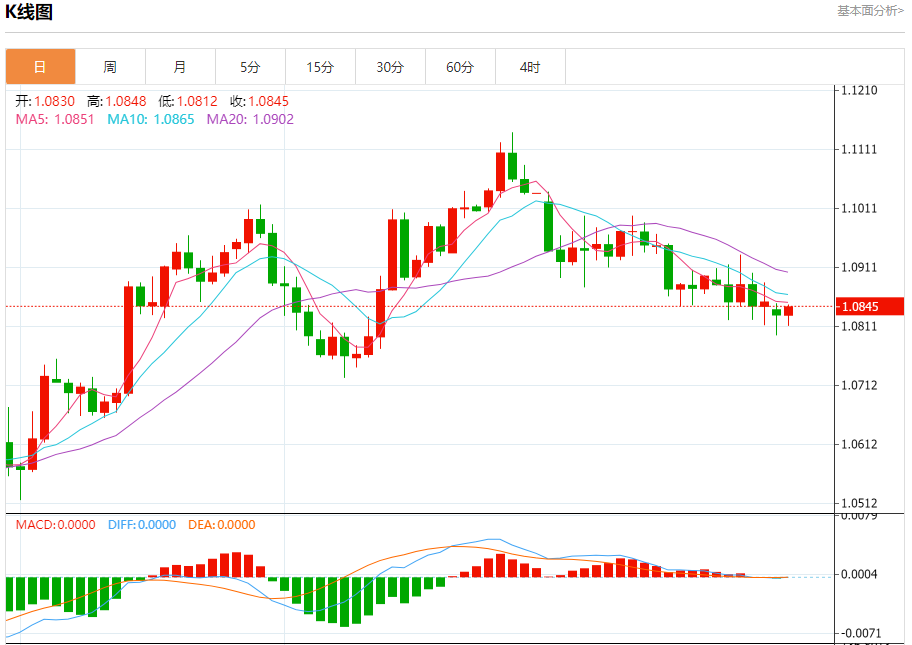The image size is (912, 645).
Task: Click the 1.0811 price axis label
Action: click(x=859, y=326)
